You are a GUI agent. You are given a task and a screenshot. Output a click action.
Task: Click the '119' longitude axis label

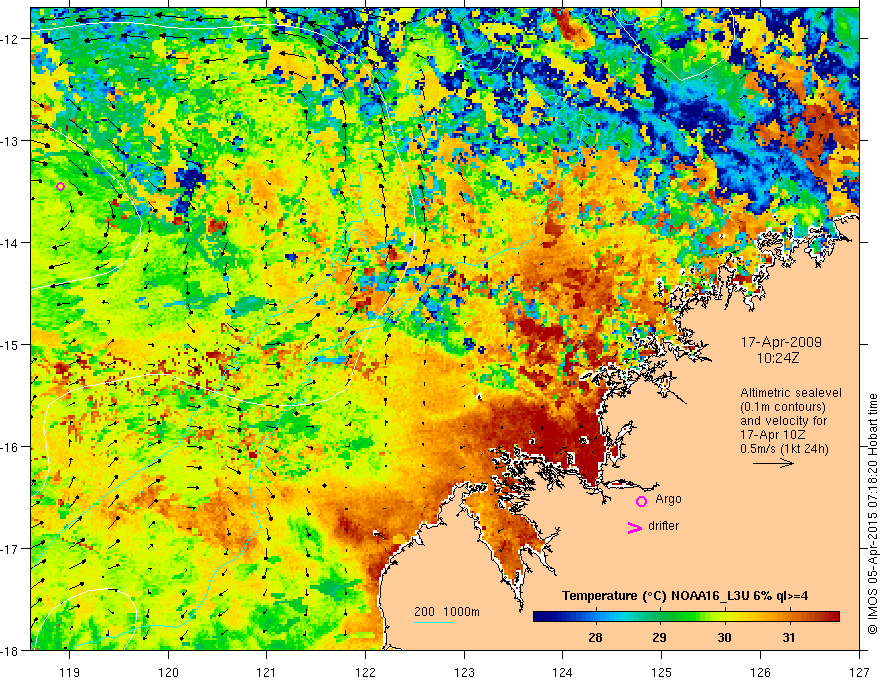tap(69, 672)
